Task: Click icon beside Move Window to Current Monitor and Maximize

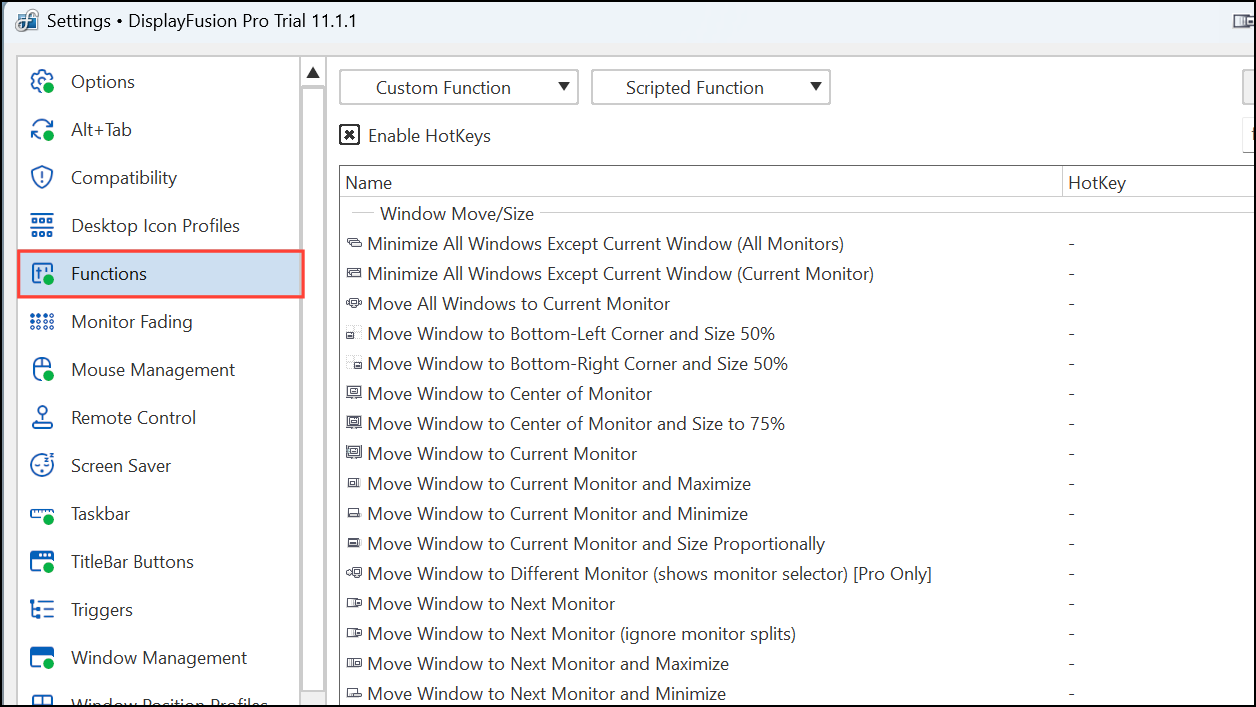Action: (x=353, y=484)
